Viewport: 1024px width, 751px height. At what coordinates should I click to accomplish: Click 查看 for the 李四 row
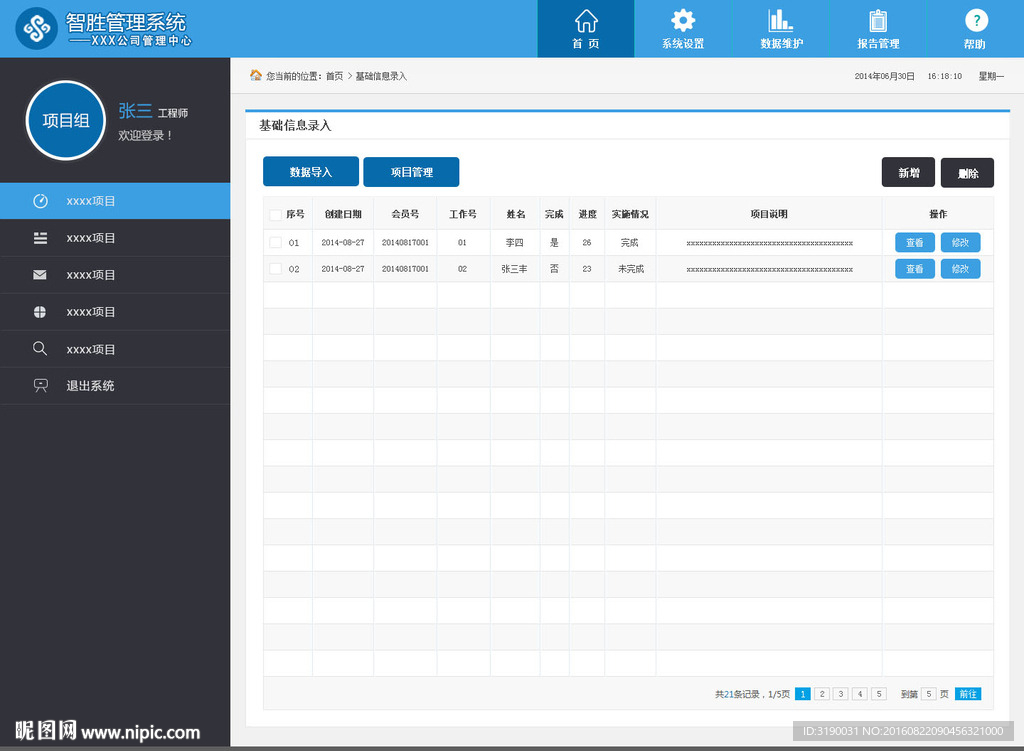tap(915, 243)
